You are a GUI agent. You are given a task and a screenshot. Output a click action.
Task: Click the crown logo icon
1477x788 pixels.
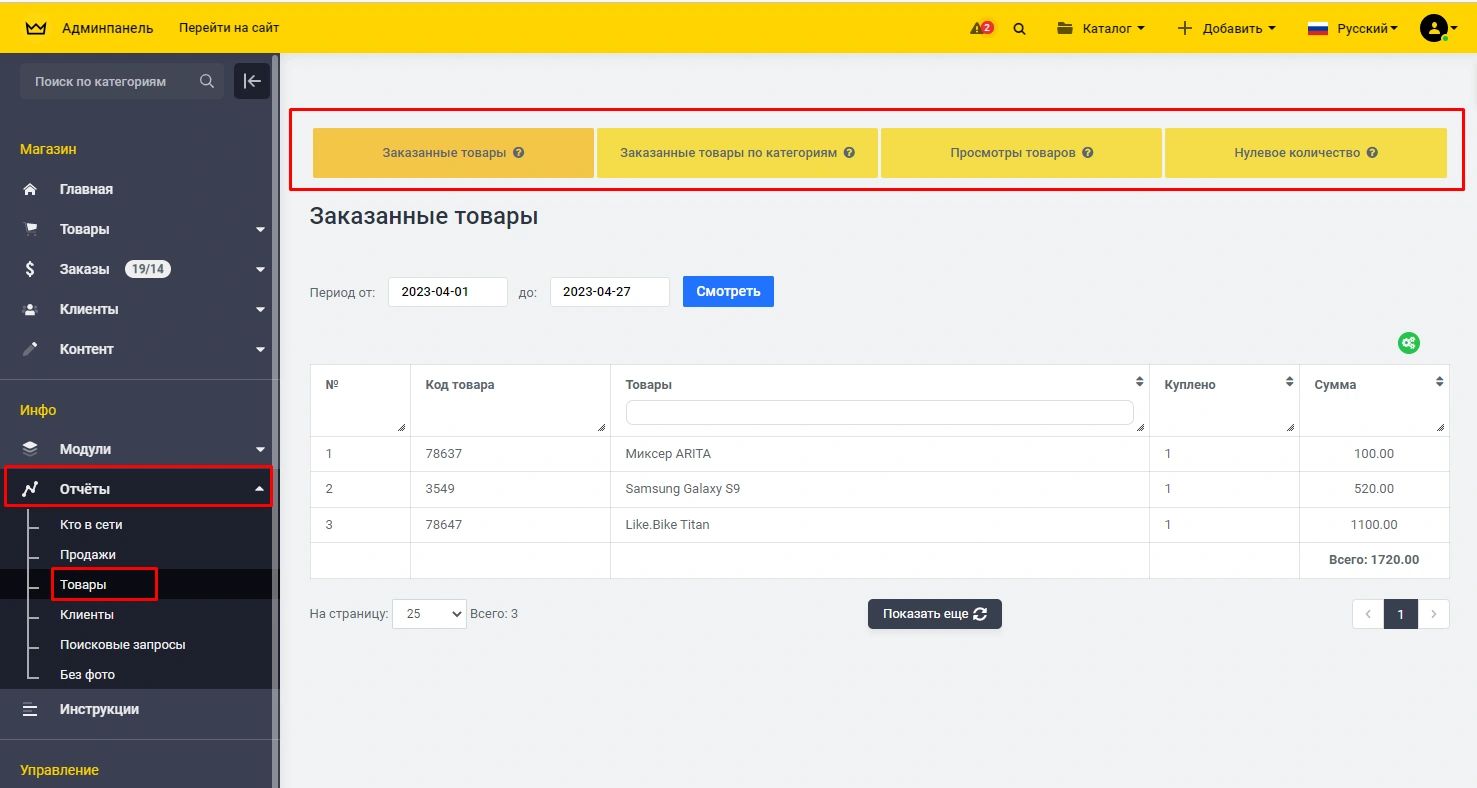[x=36, y=28]
